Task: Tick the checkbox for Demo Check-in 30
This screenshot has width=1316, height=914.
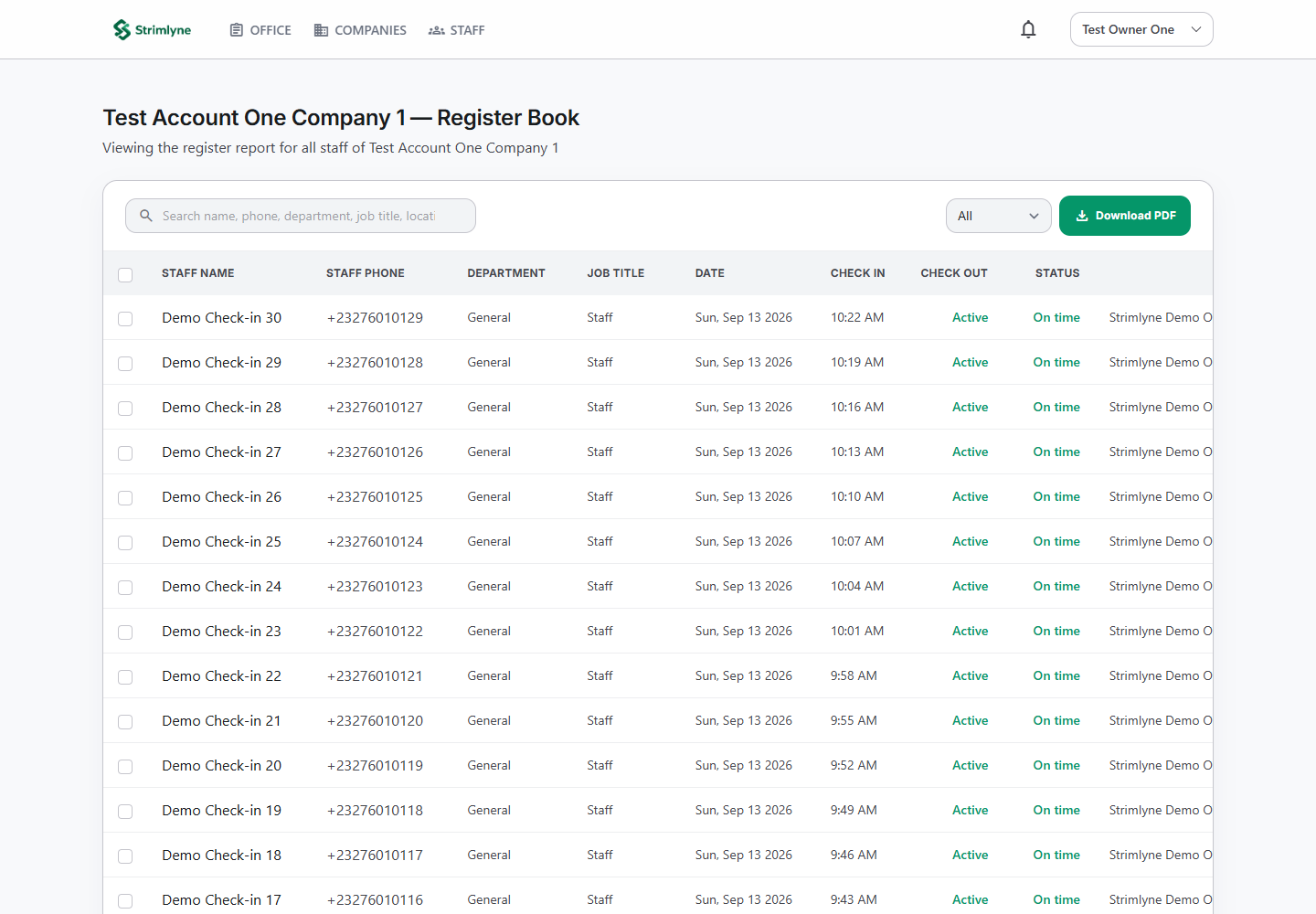Action: point(125,319)
